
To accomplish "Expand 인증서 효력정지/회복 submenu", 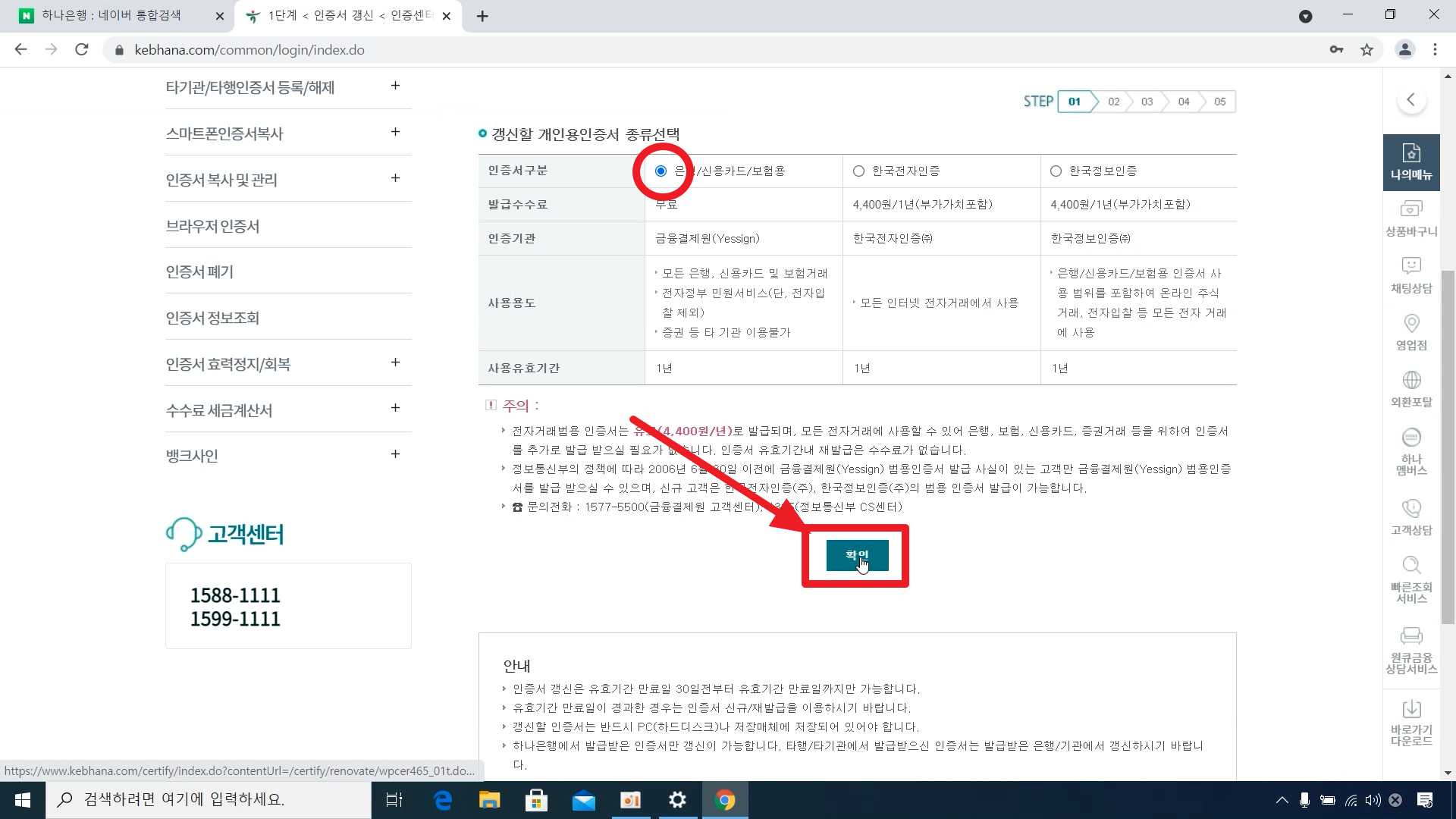I will pyautogui.click(x=395, y=362).
